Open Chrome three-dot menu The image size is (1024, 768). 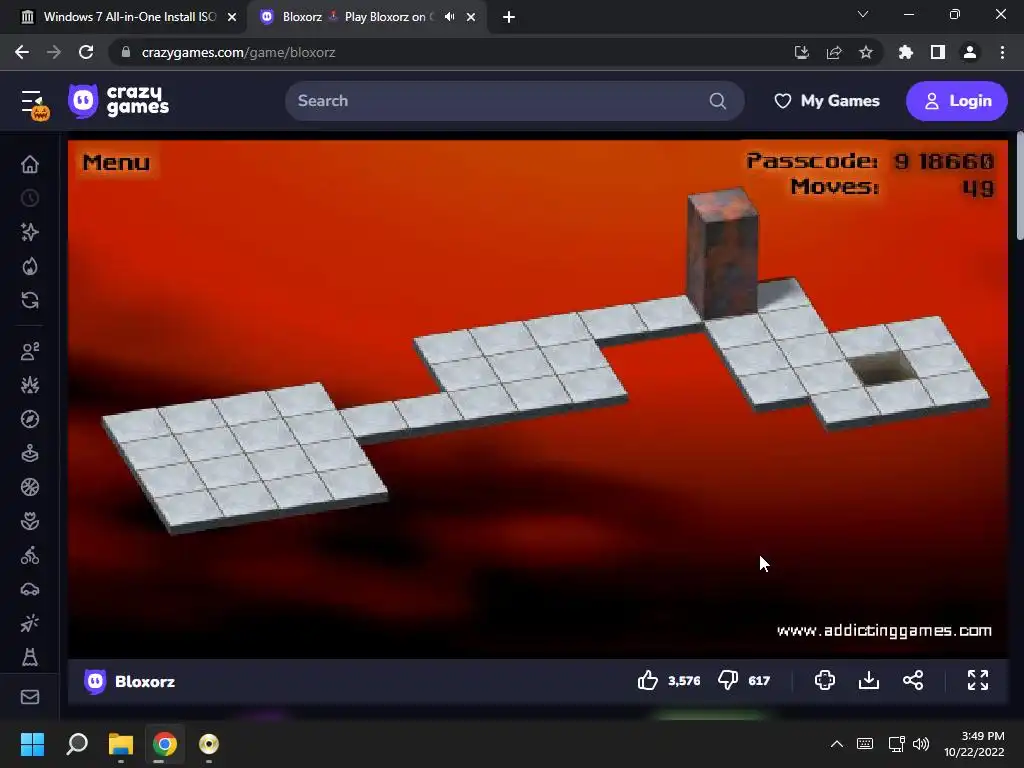pos(1002,52)
